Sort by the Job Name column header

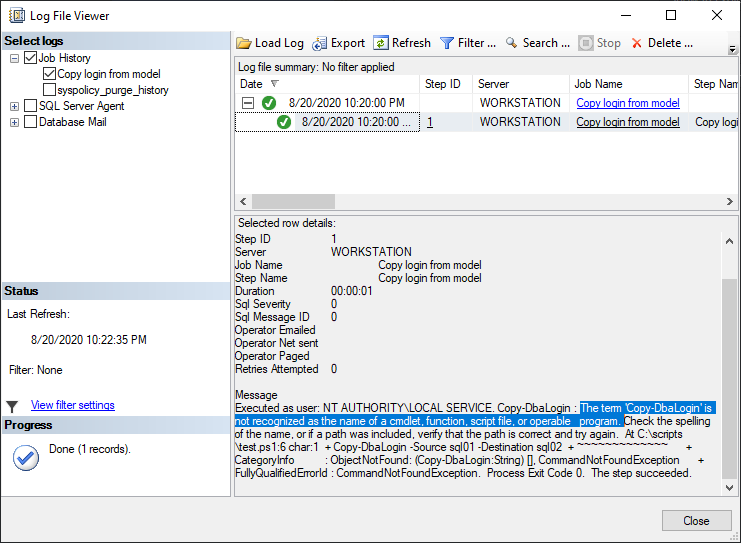point(629,84)
